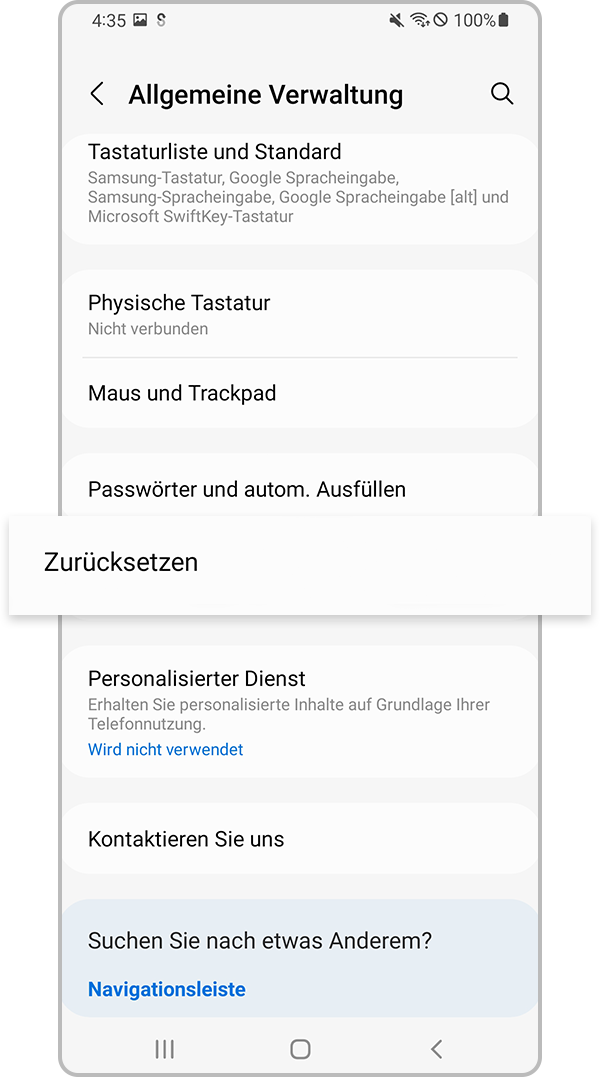Tap the Navigationsleiste link
This screenshot has height=1077, width=600.
click(x=166, y=989)
